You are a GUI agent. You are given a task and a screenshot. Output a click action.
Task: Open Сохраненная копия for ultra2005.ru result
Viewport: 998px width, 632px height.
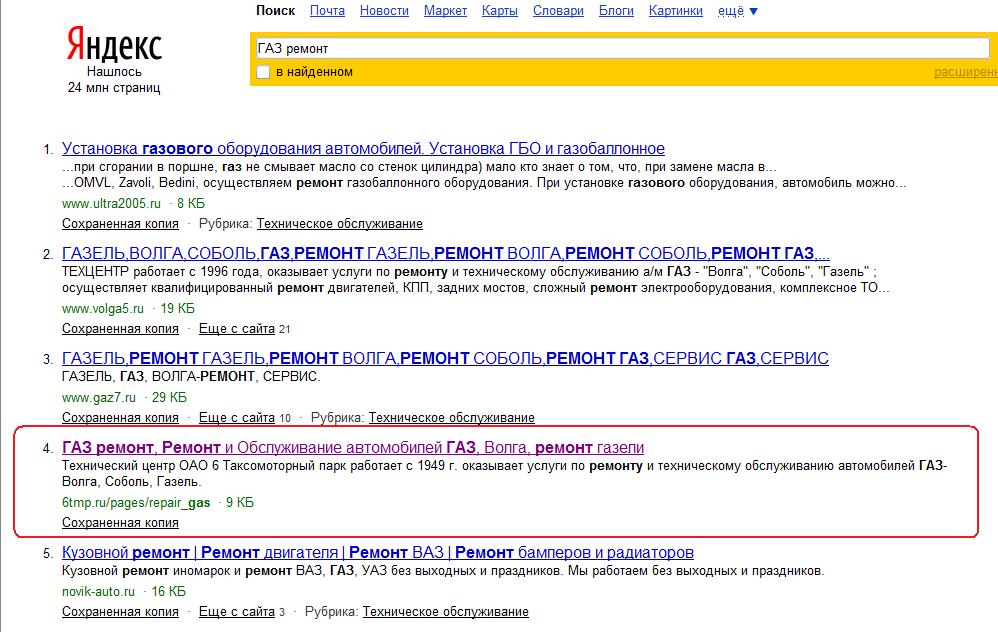[x=120, y=224]
